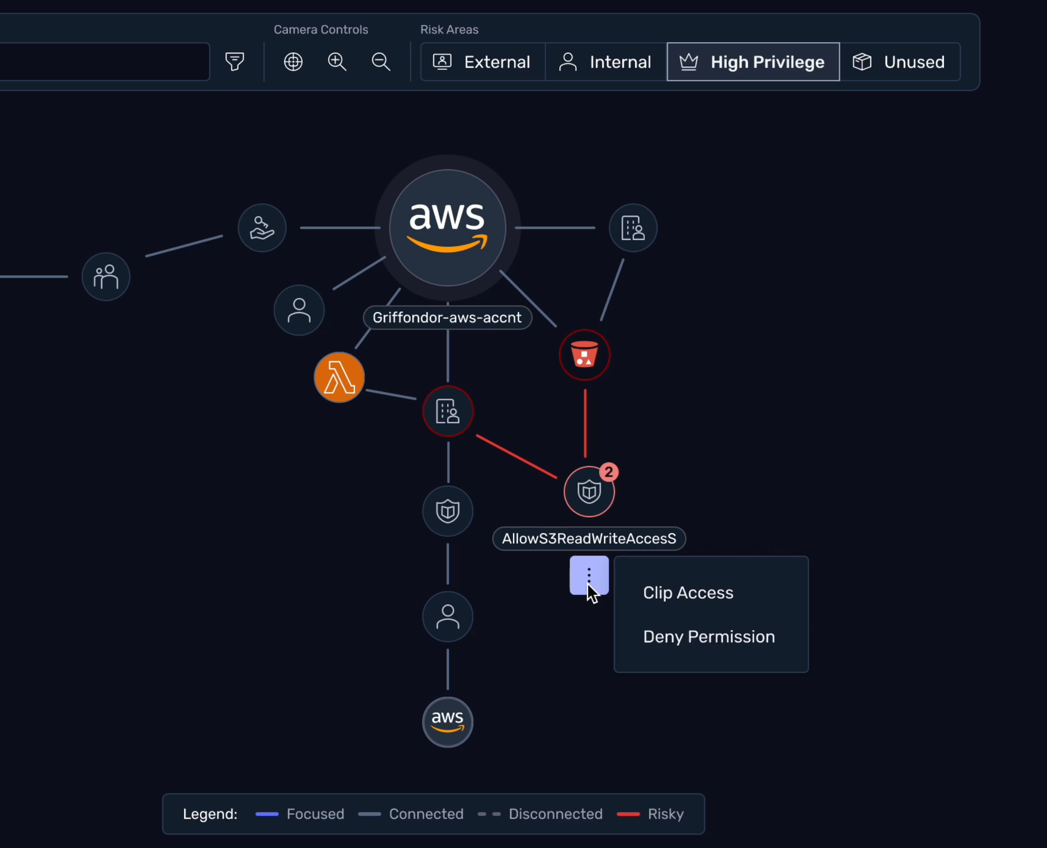
Task: Open the filter icon next to search
Action: (234, 61)
